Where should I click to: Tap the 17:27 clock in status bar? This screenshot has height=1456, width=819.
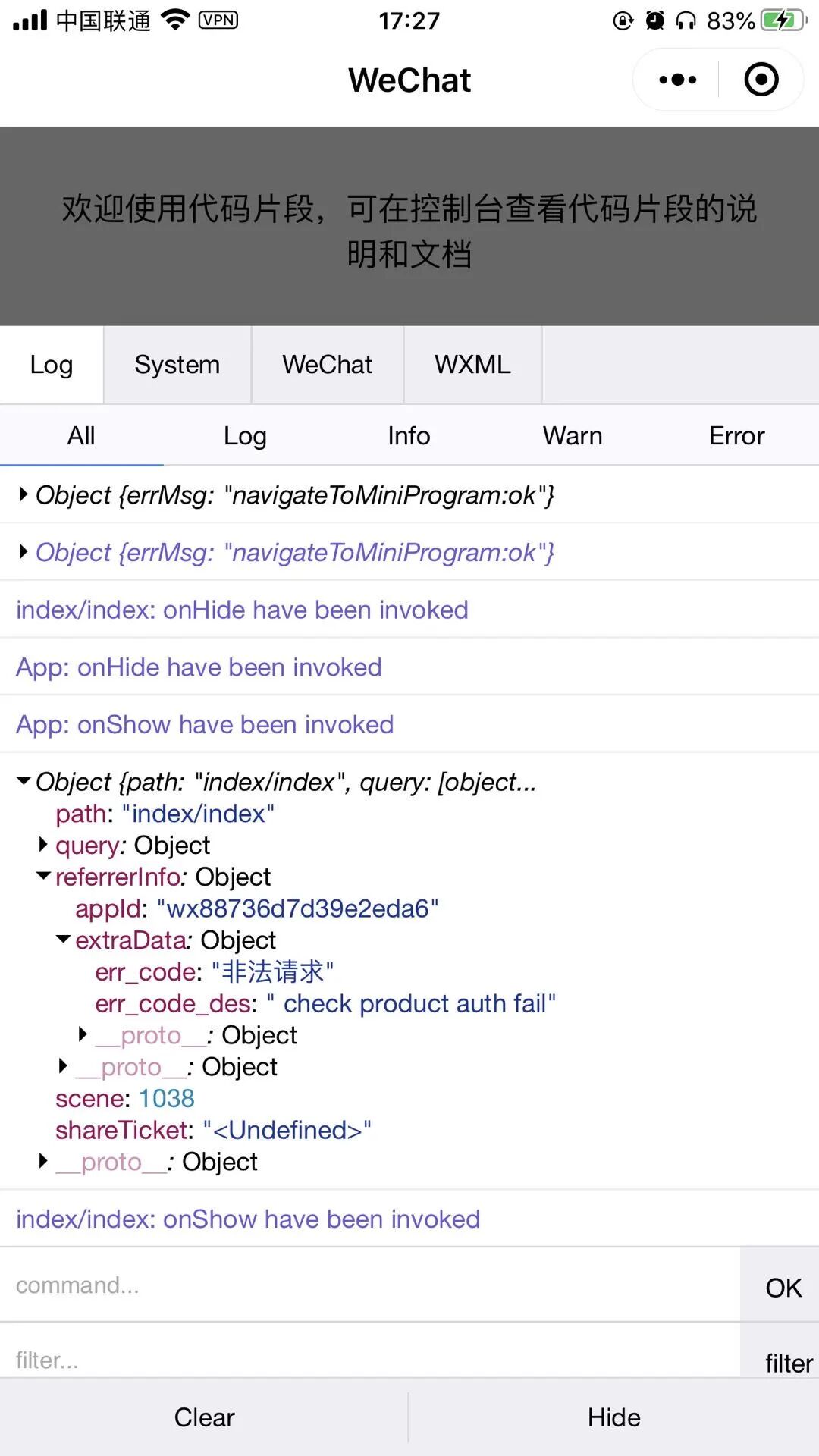[409, 20]
